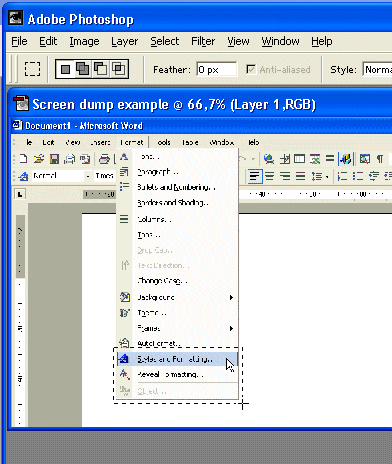This screenshot has height=464, width=392.
Task: Click the Numbering list icon in Word toolbar
Action: [342, 176]
